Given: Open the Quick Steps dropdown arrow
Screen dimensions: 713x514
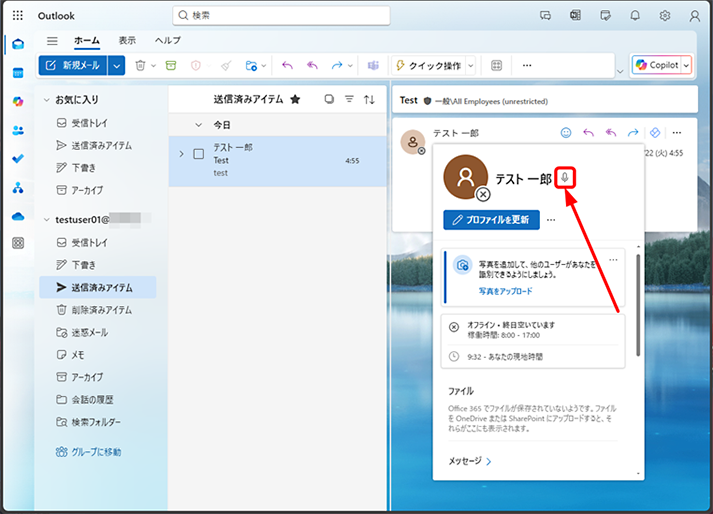Looking at the screenshot, I should [x=471, y=66].
